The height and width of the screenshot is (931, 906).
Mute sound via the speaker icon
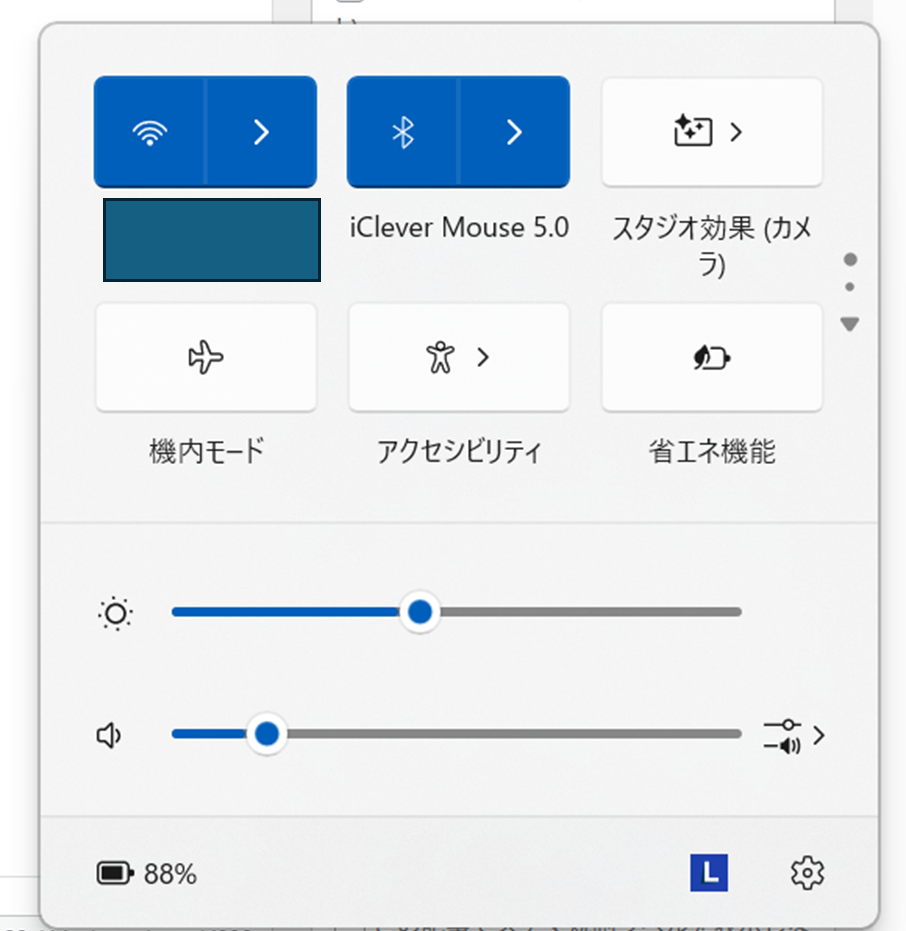pos(109,736)
